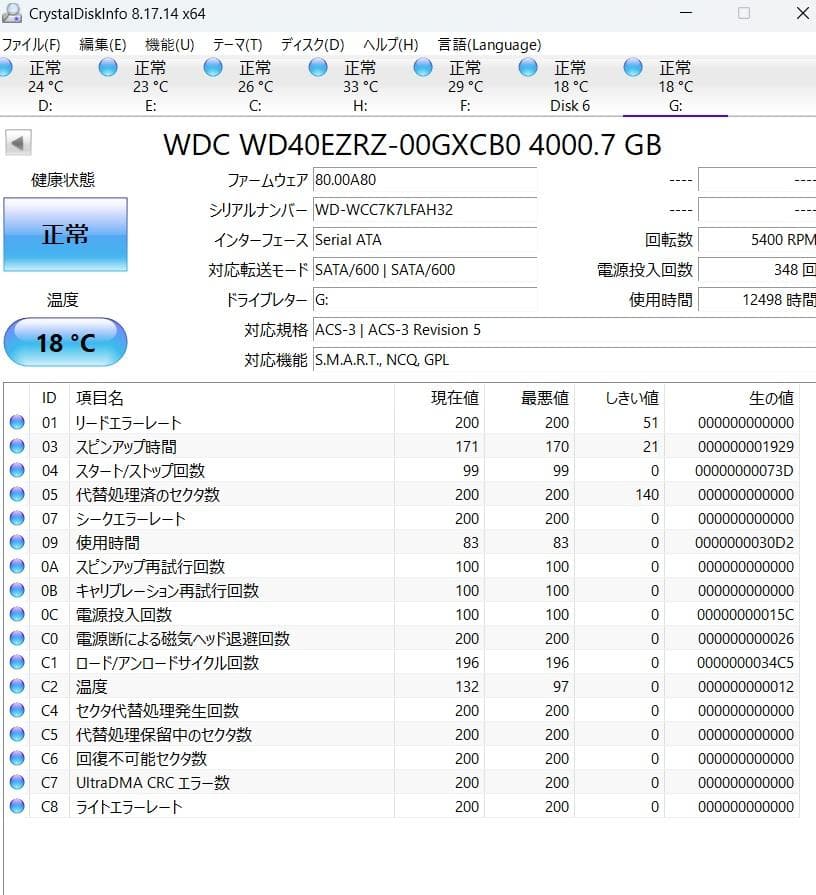This screenshot has width=816, height=895.
Task: Open the テーマ(T) menu
Action: tap(237, 45)
